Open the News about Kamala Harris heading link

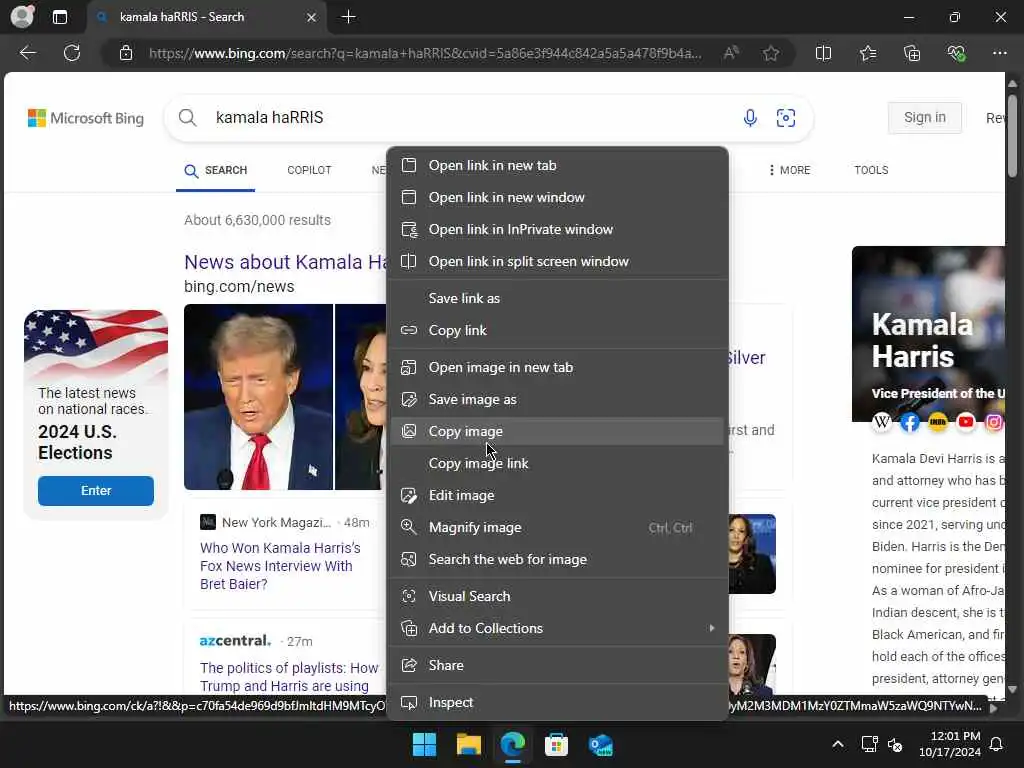[x=285, y=262]
